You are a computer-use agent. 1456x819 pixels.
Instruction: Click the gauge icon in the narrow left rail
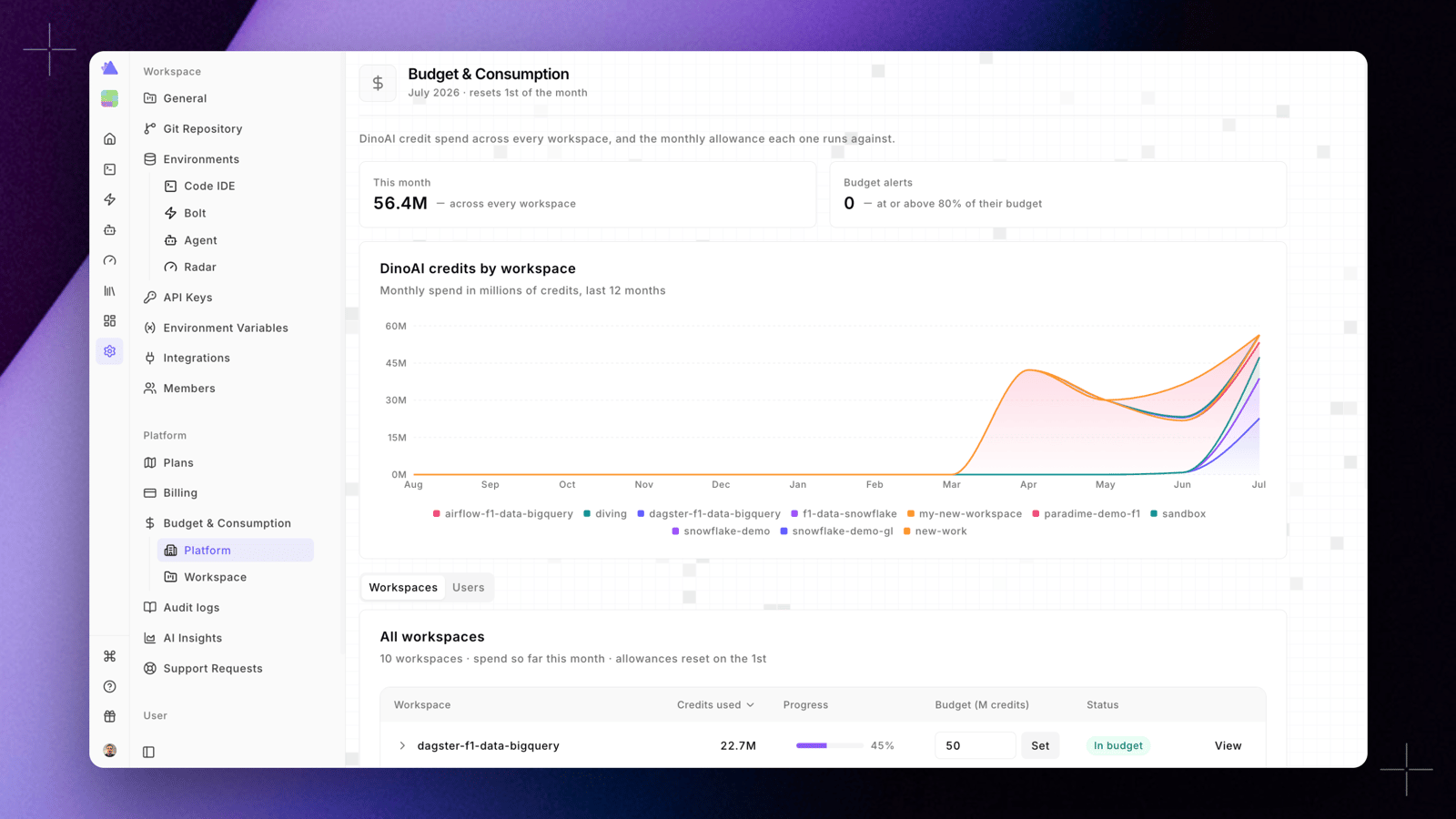[109, 260]
